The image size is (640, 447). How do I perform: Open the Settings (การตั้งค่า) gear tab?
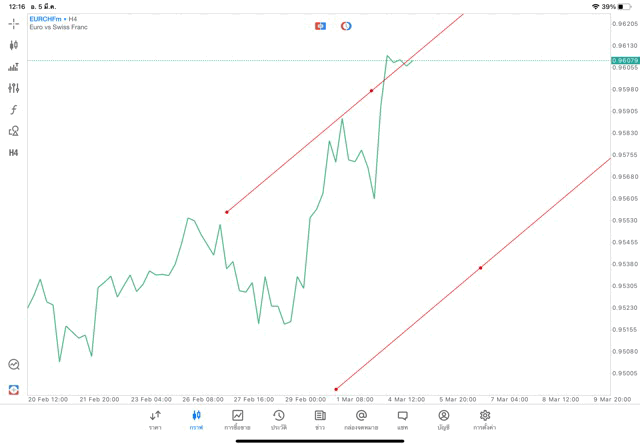pyautogui.click(x=485, y=419)
